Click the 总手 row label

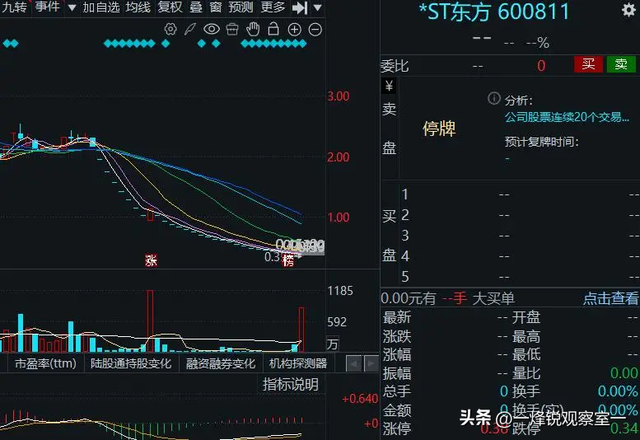(397, 391)
